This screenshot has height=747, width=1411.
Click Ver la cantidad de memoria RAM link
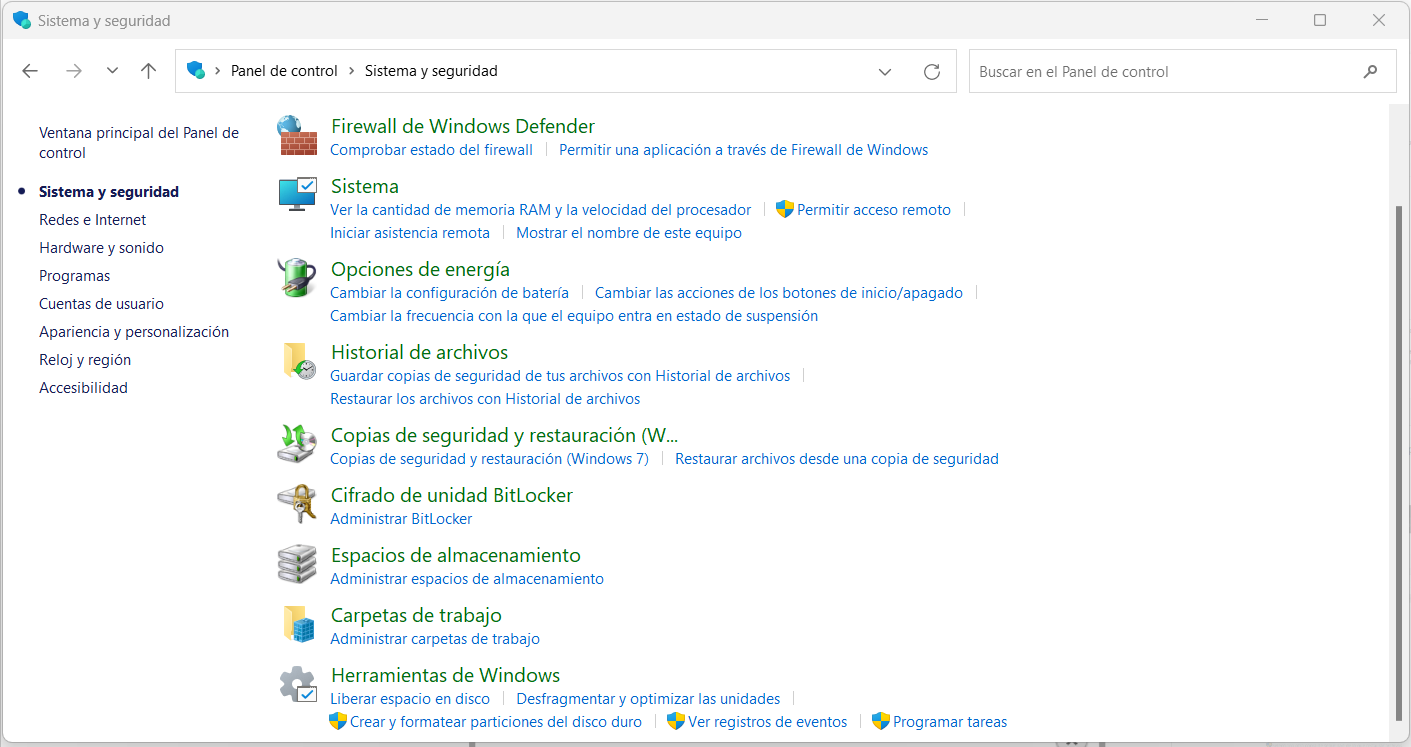click(x=540, y=209)
